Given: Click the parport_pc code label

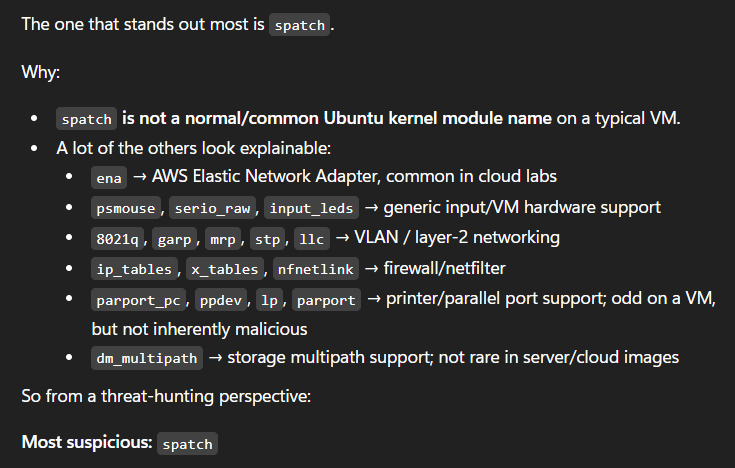Looking at the screenshot, I should (139, 300).
